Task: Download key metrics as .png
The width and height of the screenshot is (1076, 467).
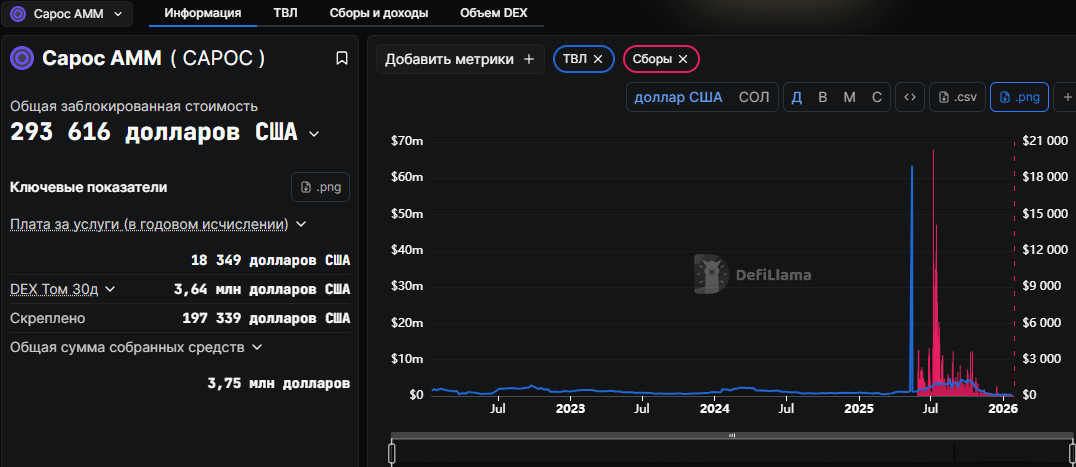Action: 320,187
